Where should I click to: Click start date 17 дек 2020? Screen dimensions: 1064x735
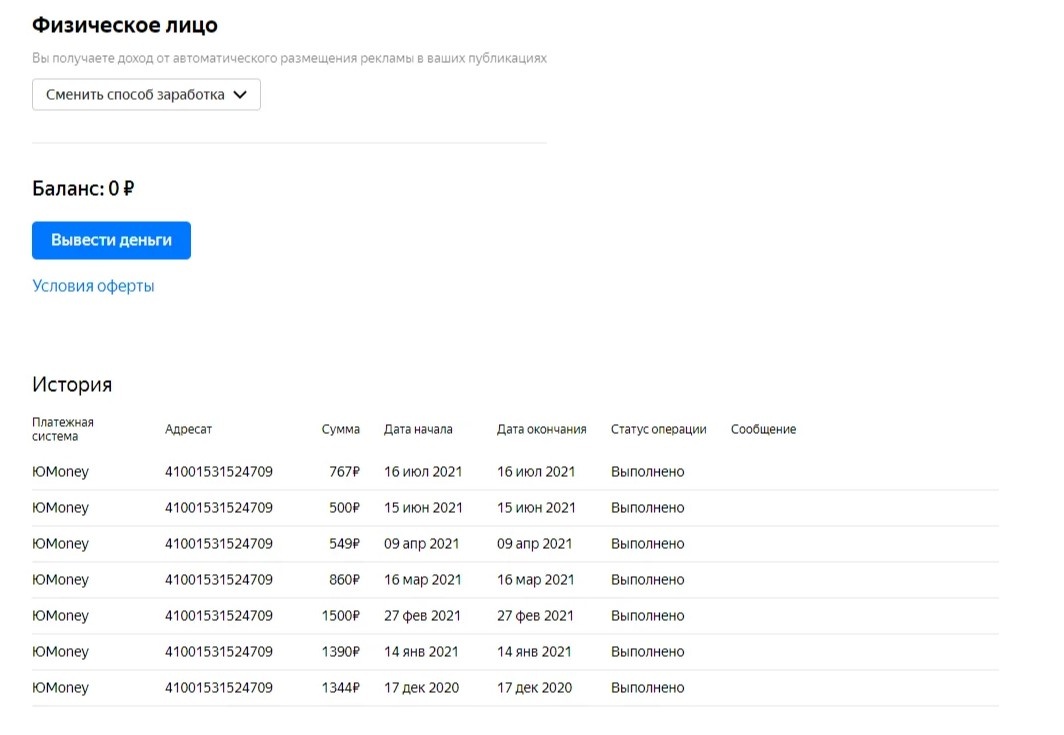[421, 687]
